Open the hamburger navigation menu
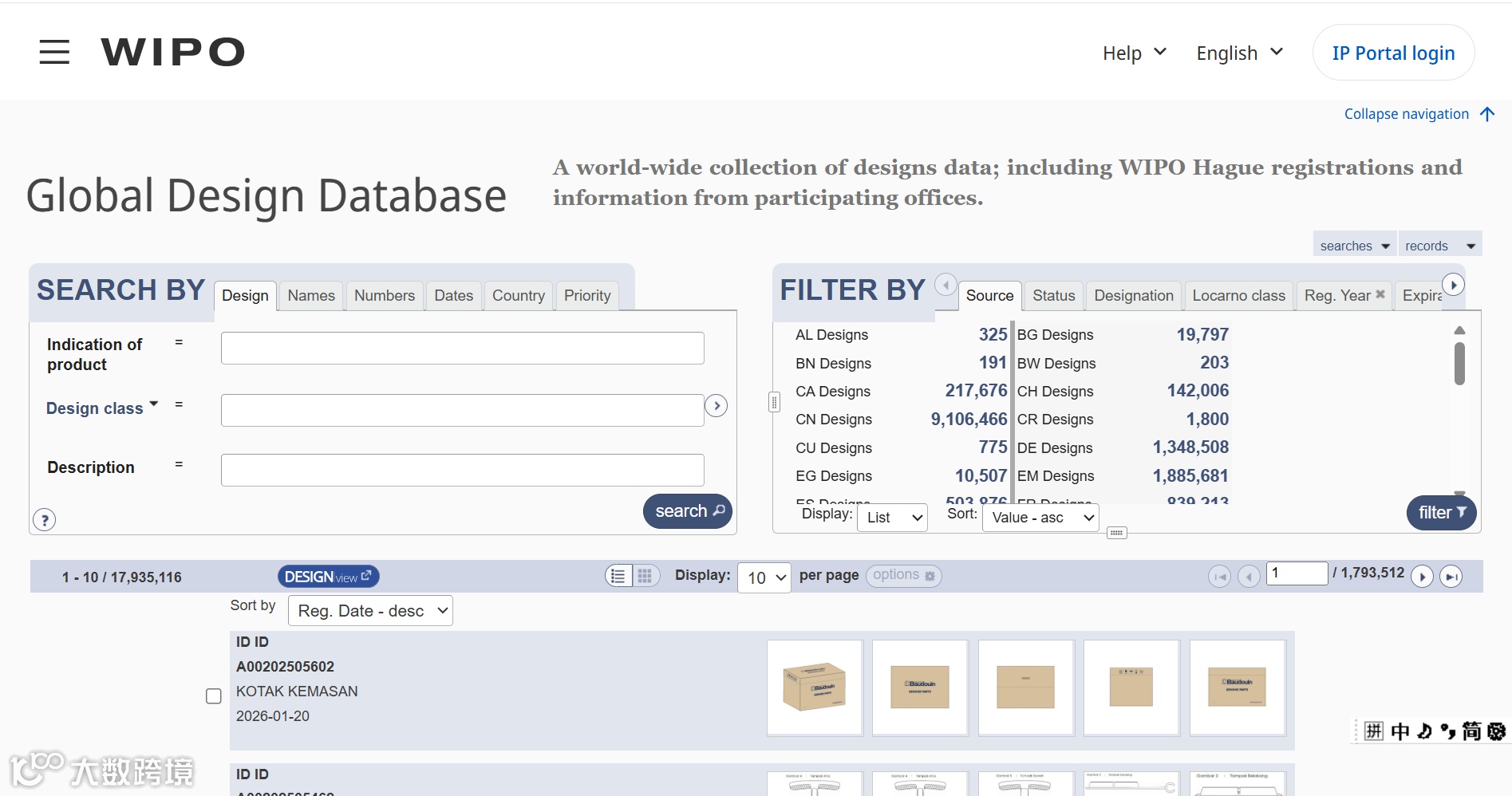The height and width of the screenshot is (796, 1512). click(x=54, y=53)
